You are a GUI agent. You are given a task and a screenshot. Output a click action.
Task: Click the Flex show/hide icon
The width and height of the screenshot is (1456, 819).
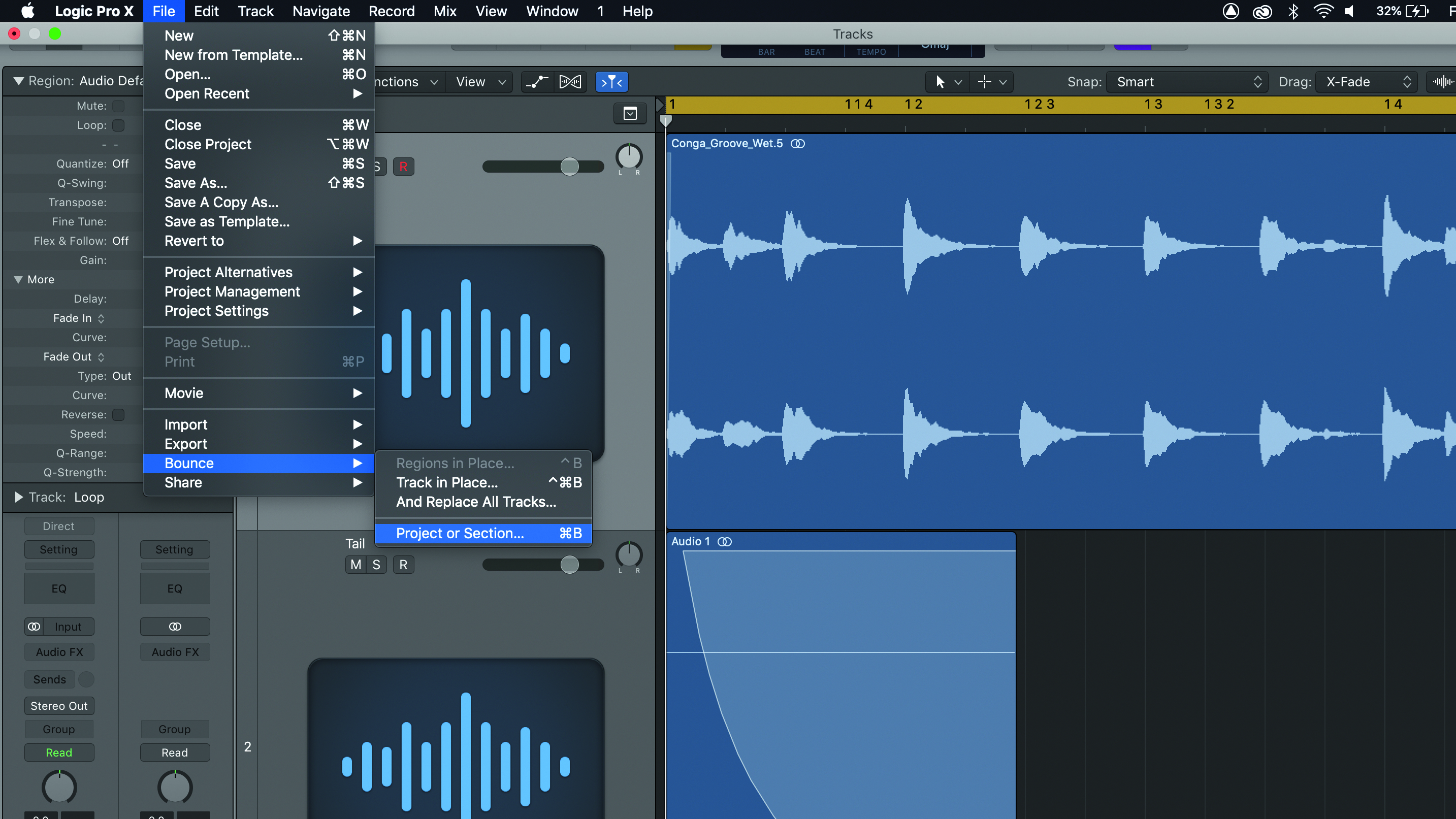point(570,82)
